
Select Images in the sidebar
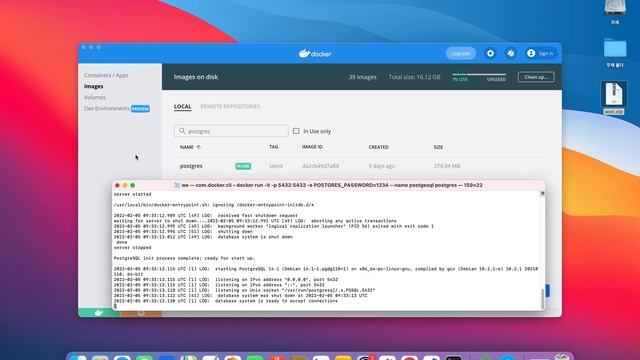coord(93,87)
